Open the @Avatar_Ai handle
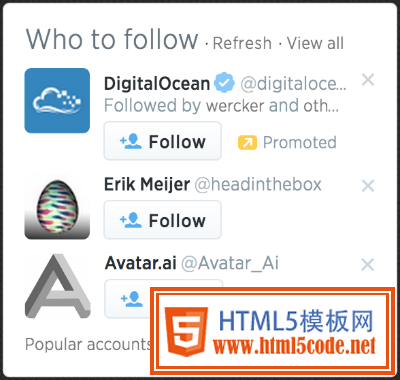 tap(230, 263)
